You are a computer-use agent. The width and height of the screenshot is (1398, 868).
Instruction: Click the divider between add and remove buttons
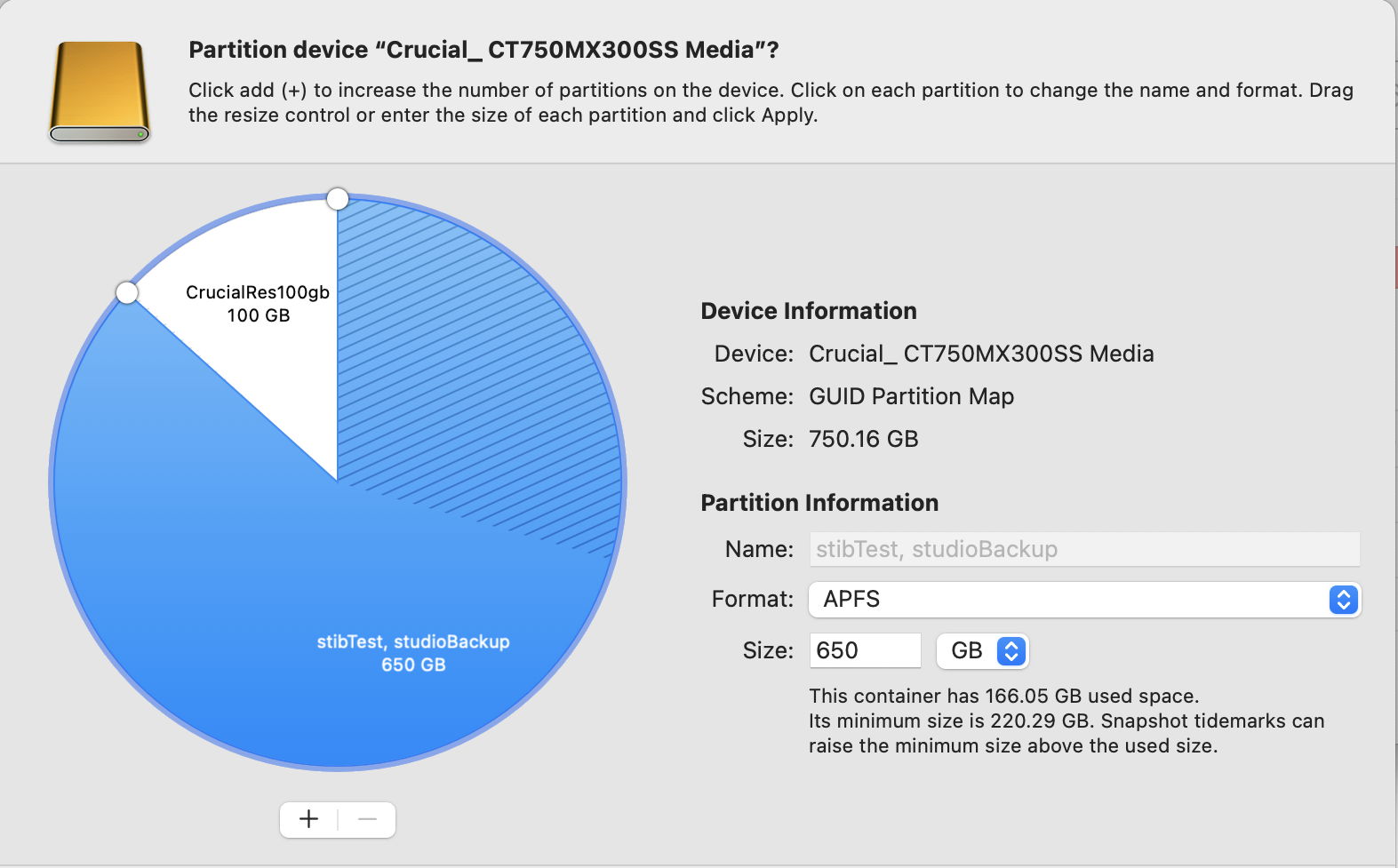(x=338, y=819)
